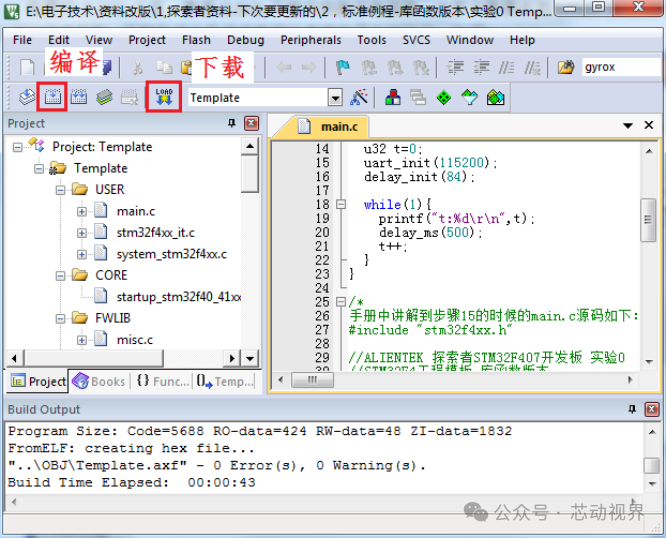
Task: Open the Find in Files folder icon
Action: coord(566,67)
